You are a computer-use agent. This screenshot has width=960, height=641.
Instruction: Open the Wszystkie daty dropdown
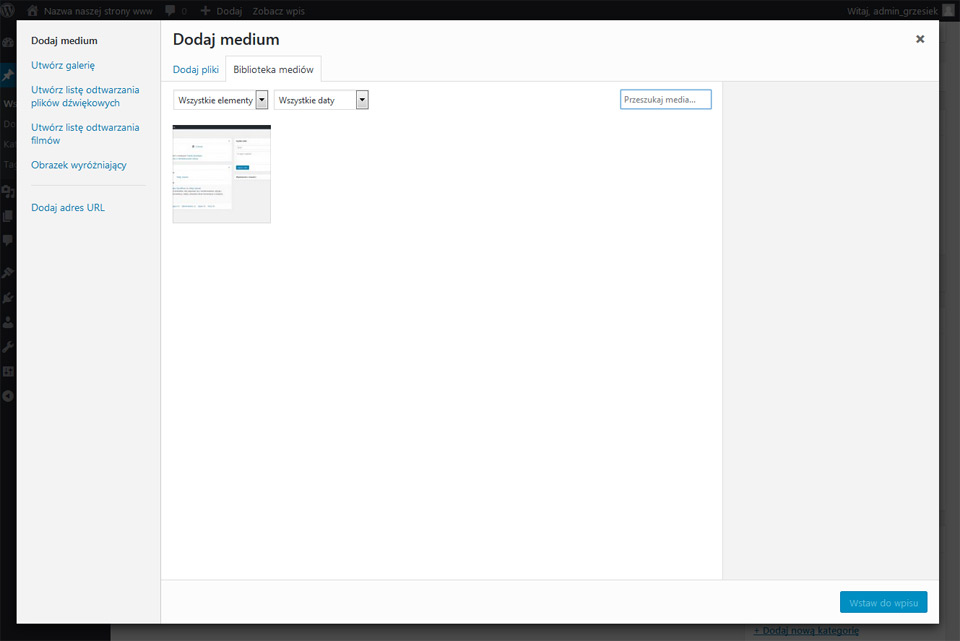click(321, 100)
